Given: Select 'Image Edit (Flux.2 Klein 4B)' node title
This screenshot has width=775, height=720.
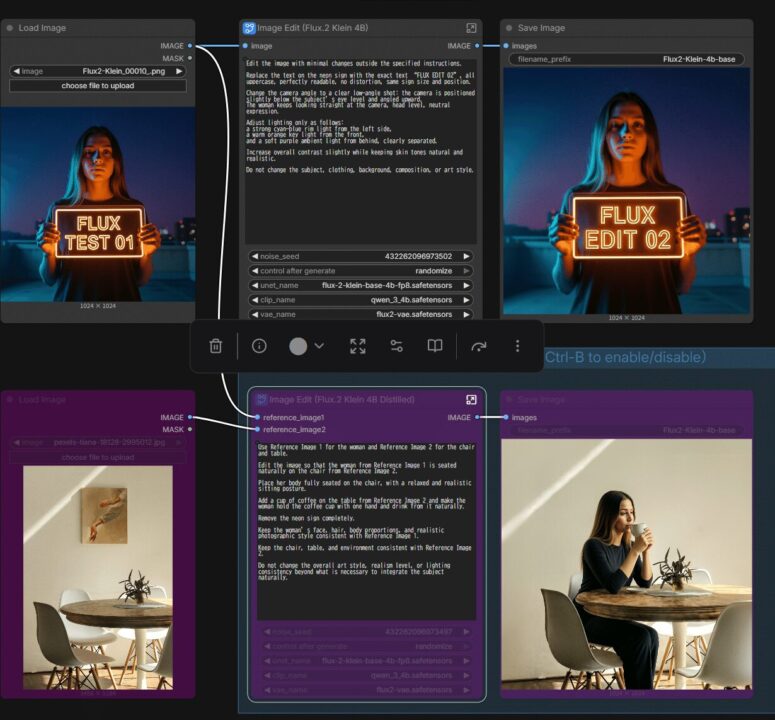Looking at the screenshot, I should point(312,28).
